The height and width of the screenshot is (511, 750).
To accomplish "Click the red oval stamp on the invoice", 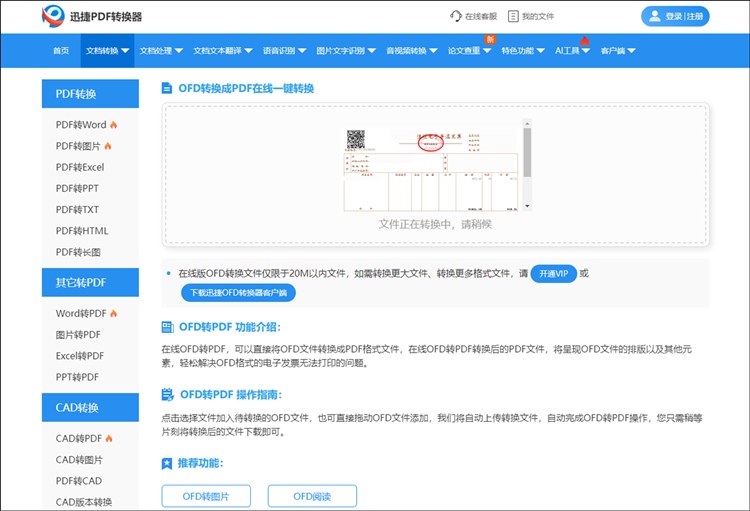I will [x=430, y=143].
